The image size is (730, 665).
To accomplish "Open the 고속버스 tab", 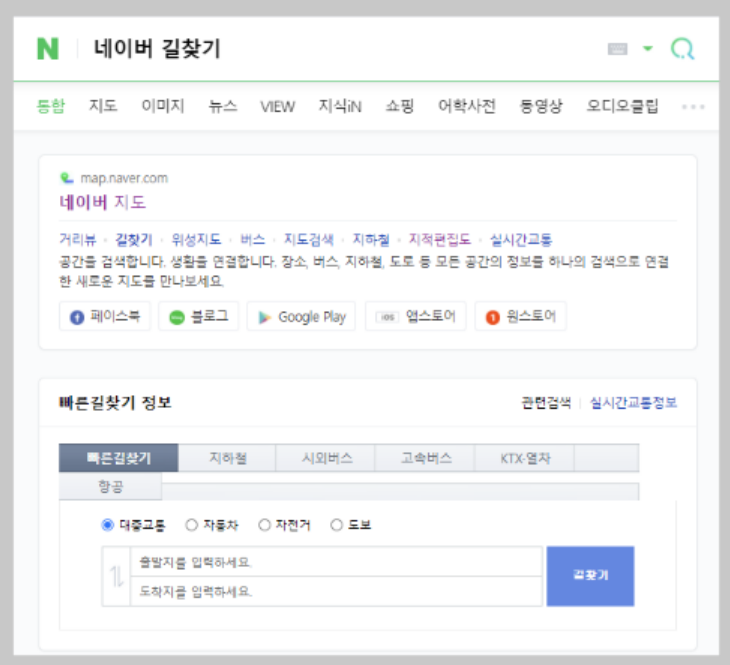I will (x=426, y=458).
